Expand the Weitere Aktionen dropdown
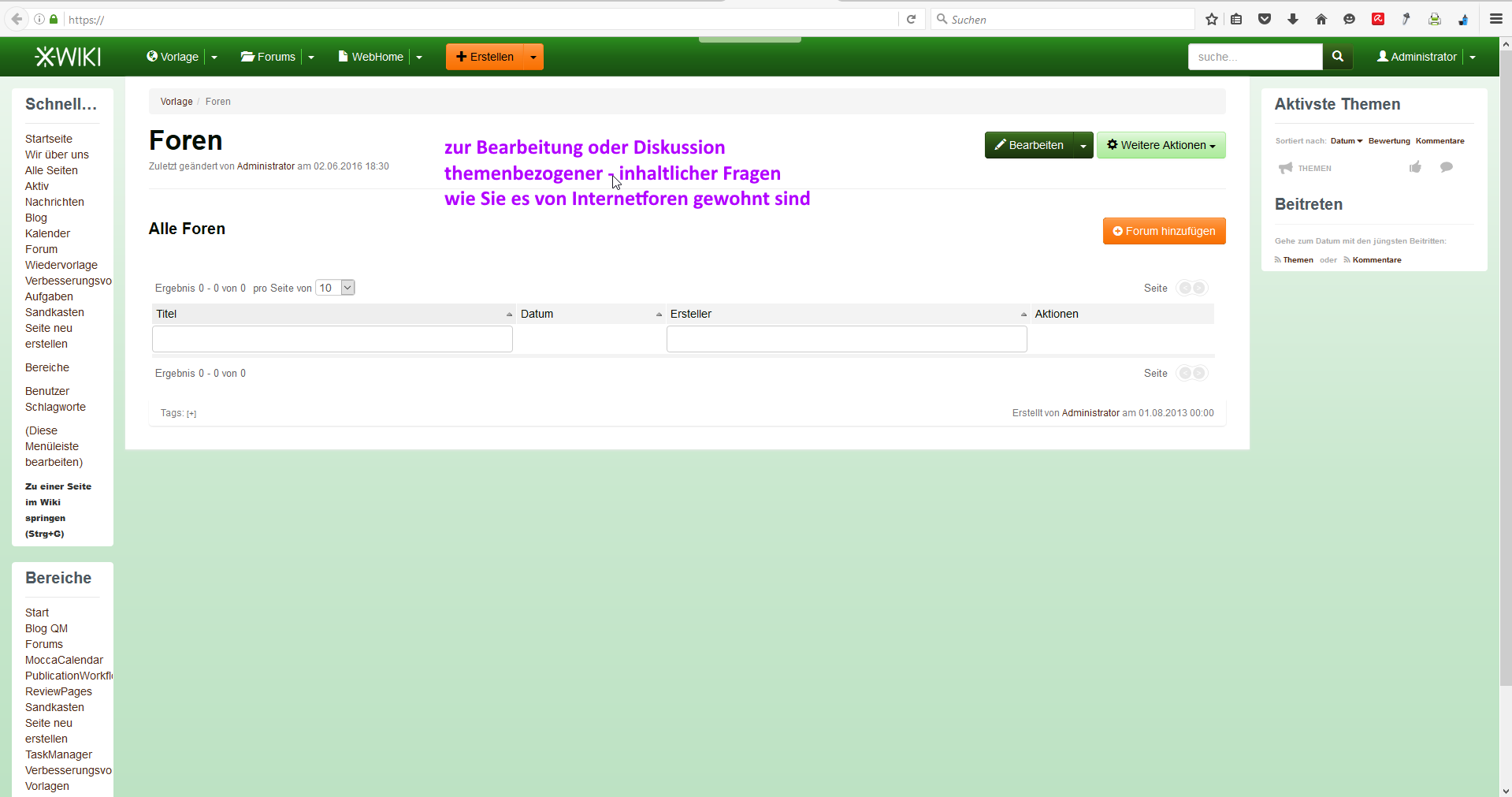 coord(1161,145)
